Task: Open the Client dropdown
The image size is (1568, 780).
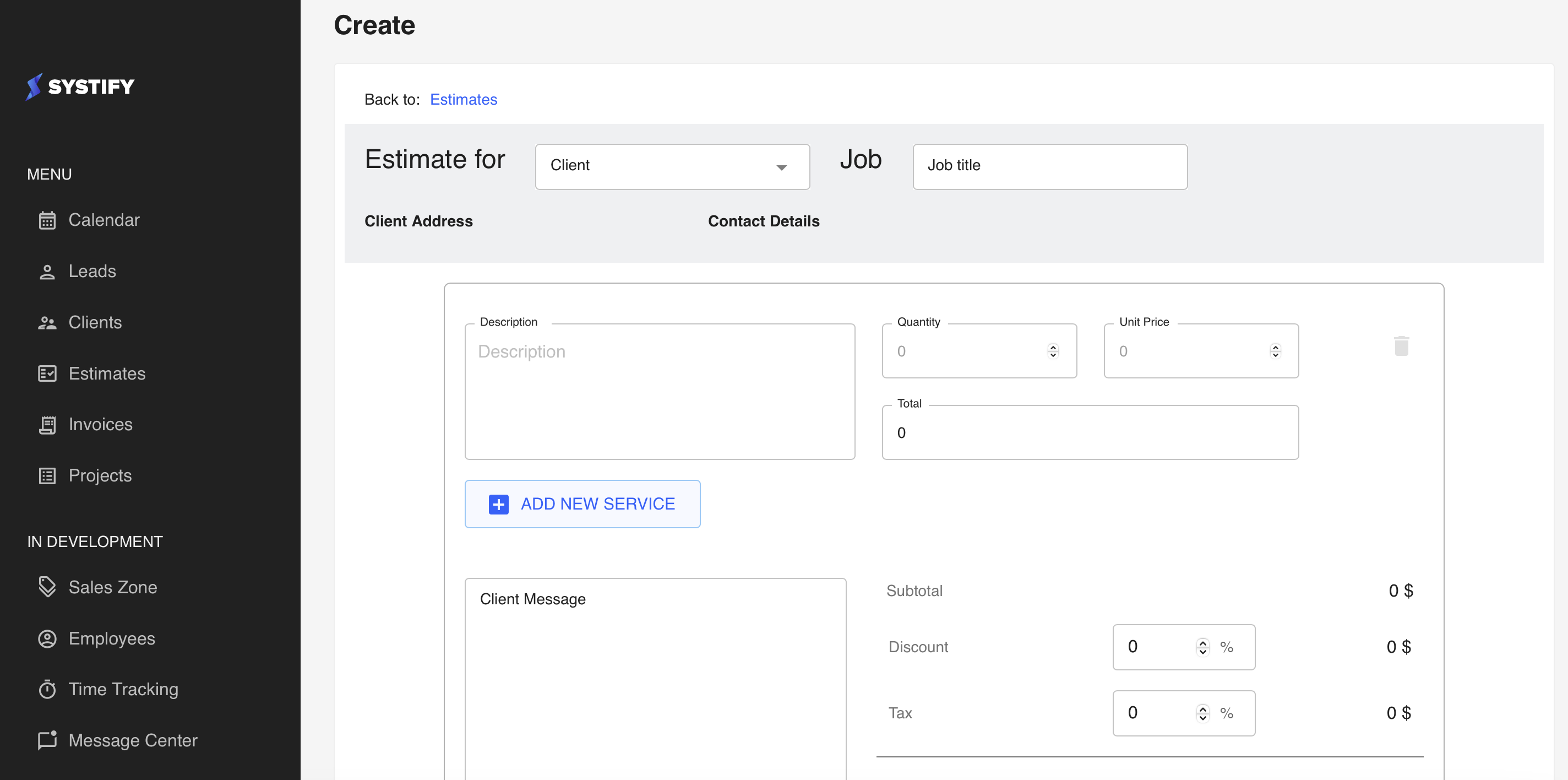Action: click(672, 166)
